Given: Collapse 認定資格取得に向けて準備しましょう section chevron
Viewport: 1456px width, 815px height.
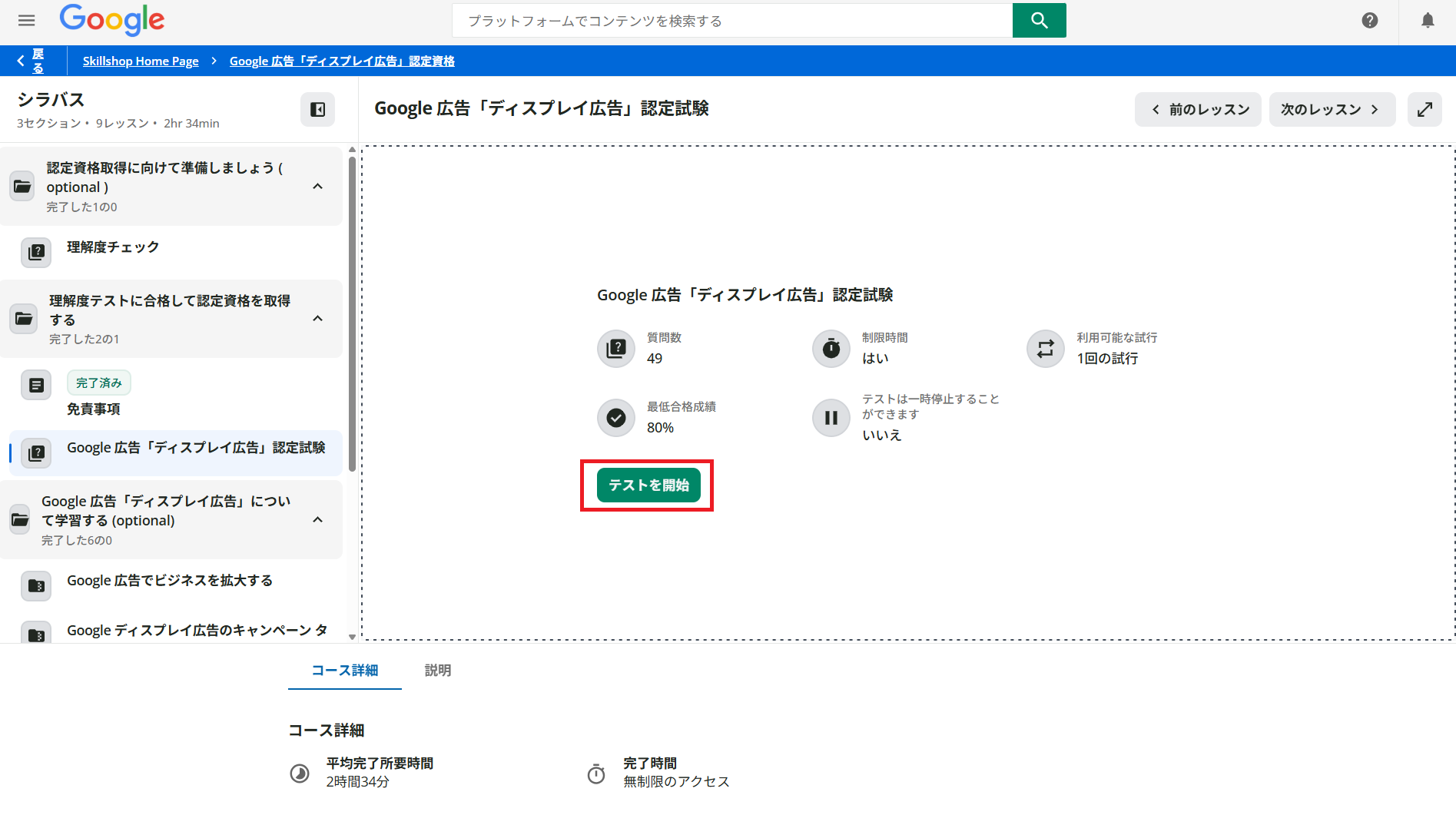Looking at the screenshot, I should pos(318,187).
